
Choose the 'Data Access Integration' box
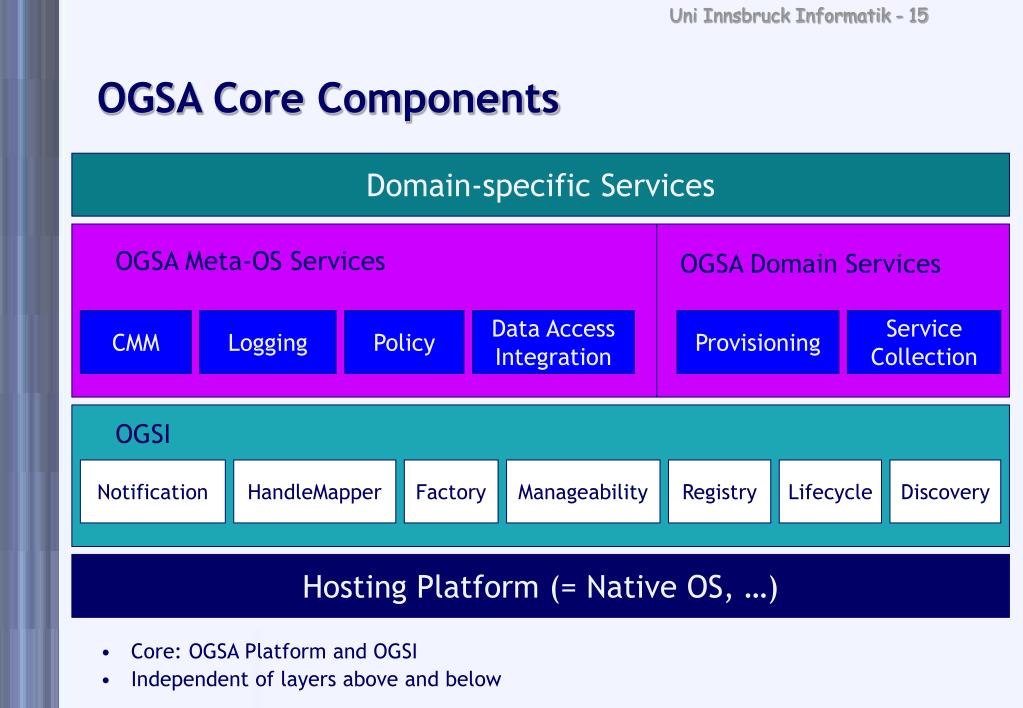point(553,342)
